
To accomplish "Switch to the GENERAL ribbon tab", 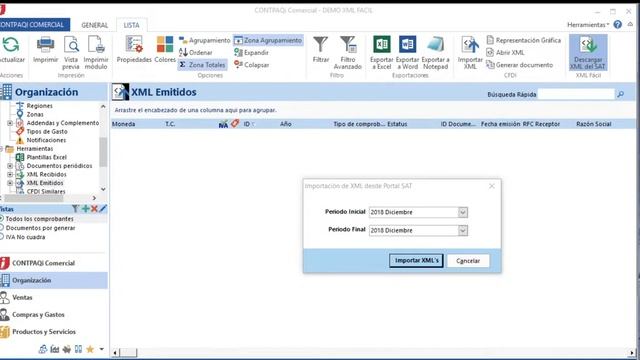I will coord(95,25).
